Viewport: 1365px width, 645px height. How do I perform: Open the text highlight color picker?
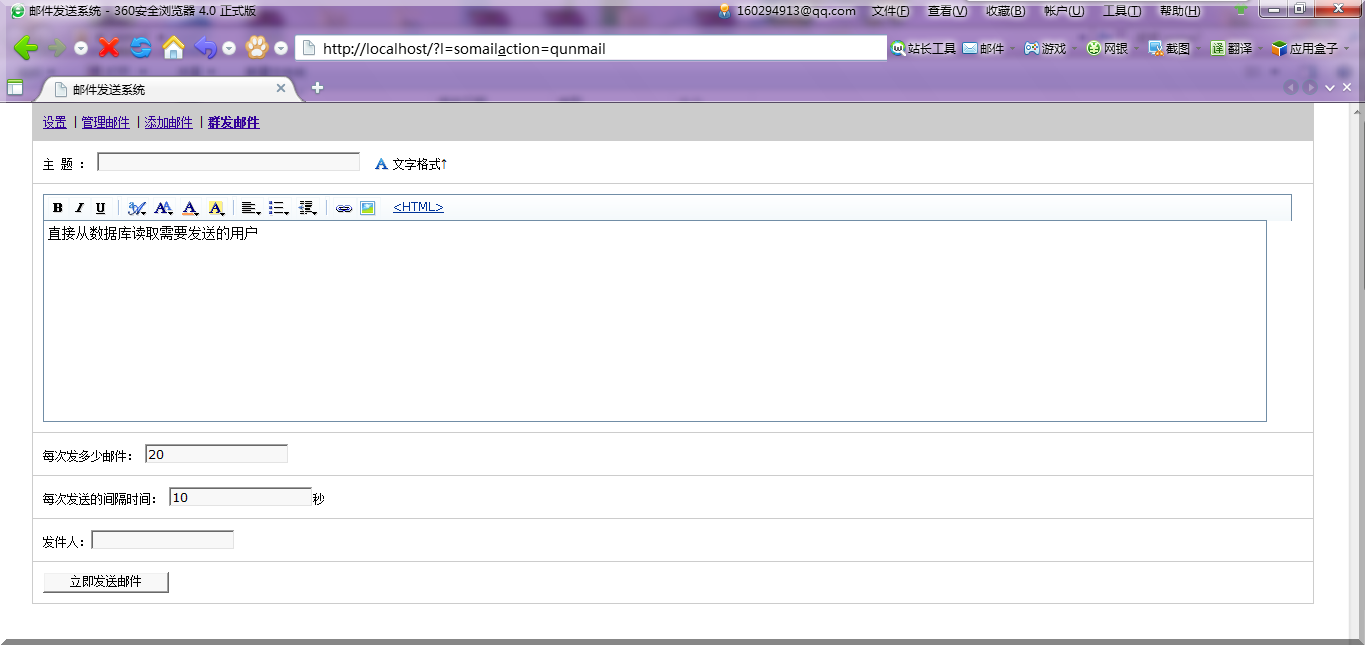coord(216,208)
